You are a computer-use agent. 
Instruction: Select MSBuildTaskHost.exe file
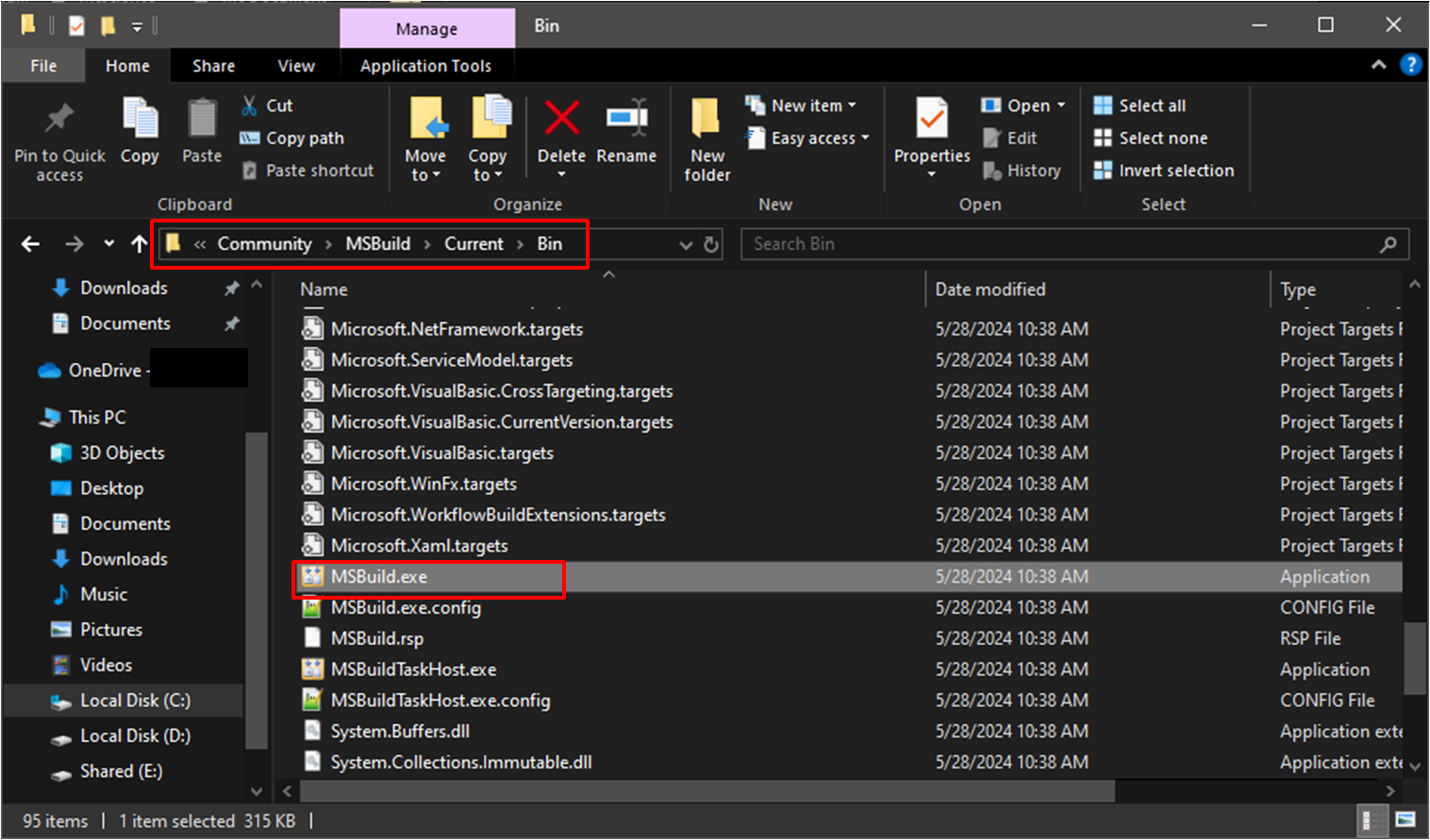click(x=413, y=670)
